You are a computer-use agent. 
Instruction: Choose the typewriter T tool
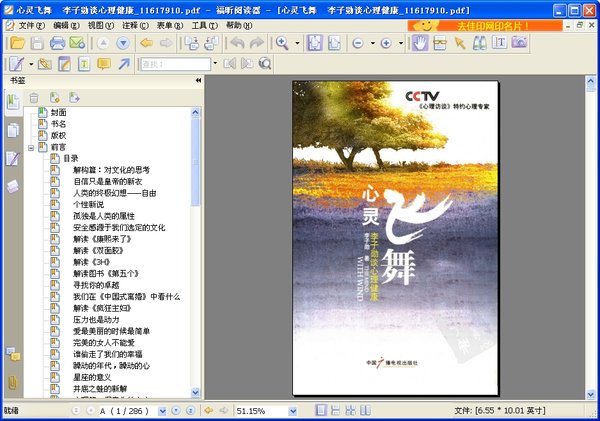(499, 42)
